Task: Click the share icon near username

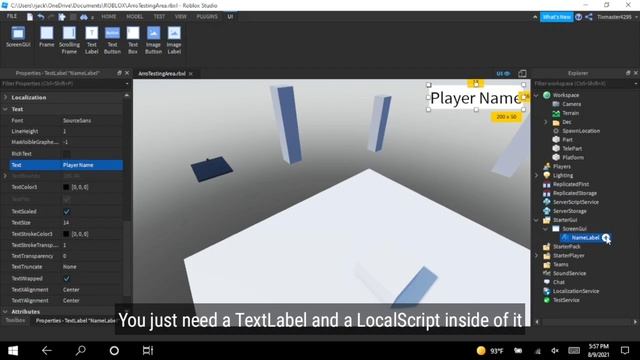Action: [589, 17]
